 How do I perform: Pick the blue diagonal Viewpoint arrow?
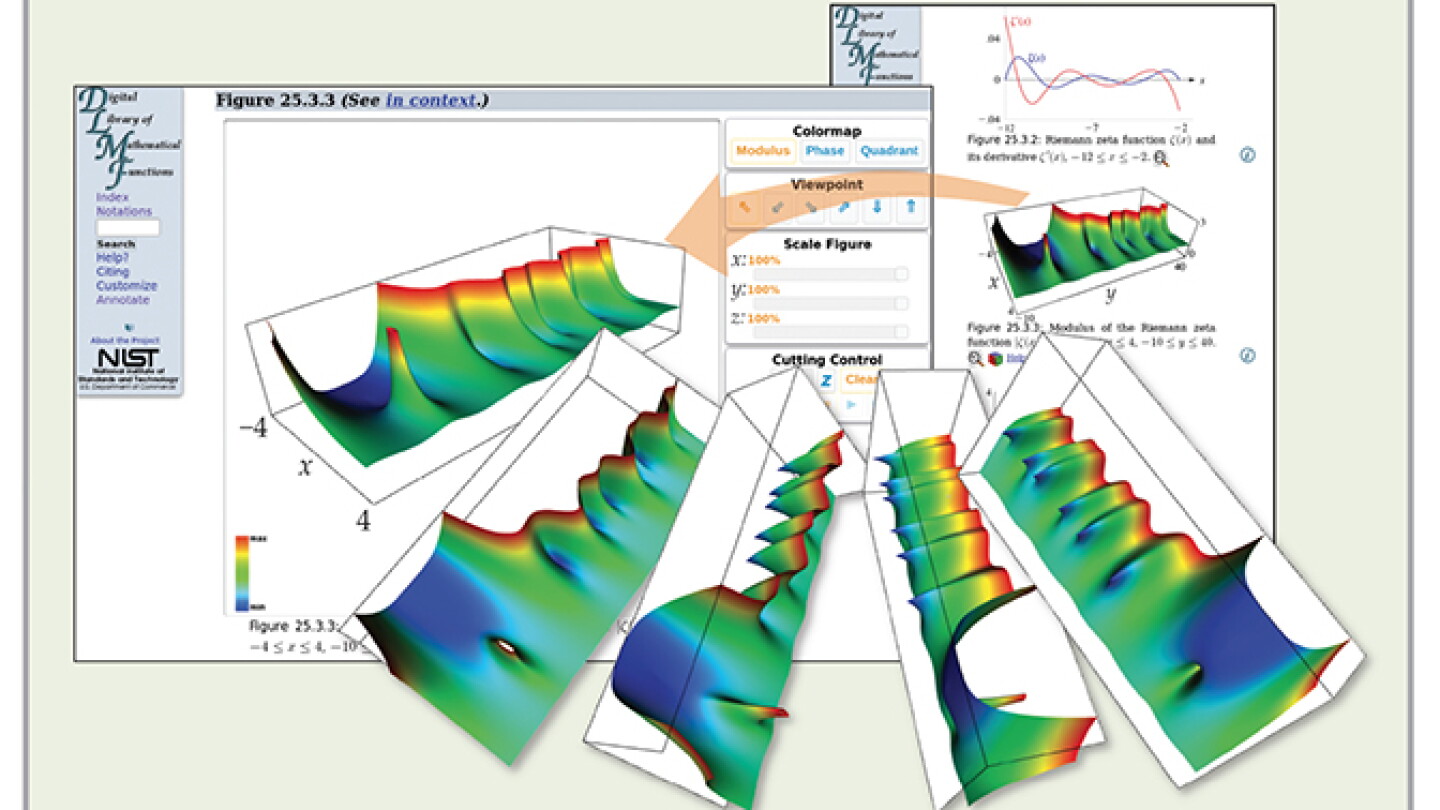point(843,209)
